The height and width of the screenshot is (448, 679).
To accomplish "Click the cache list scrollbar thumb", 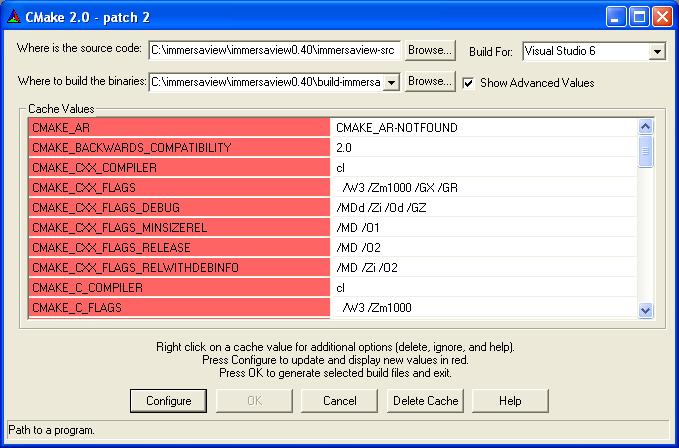I will (645, 151).
